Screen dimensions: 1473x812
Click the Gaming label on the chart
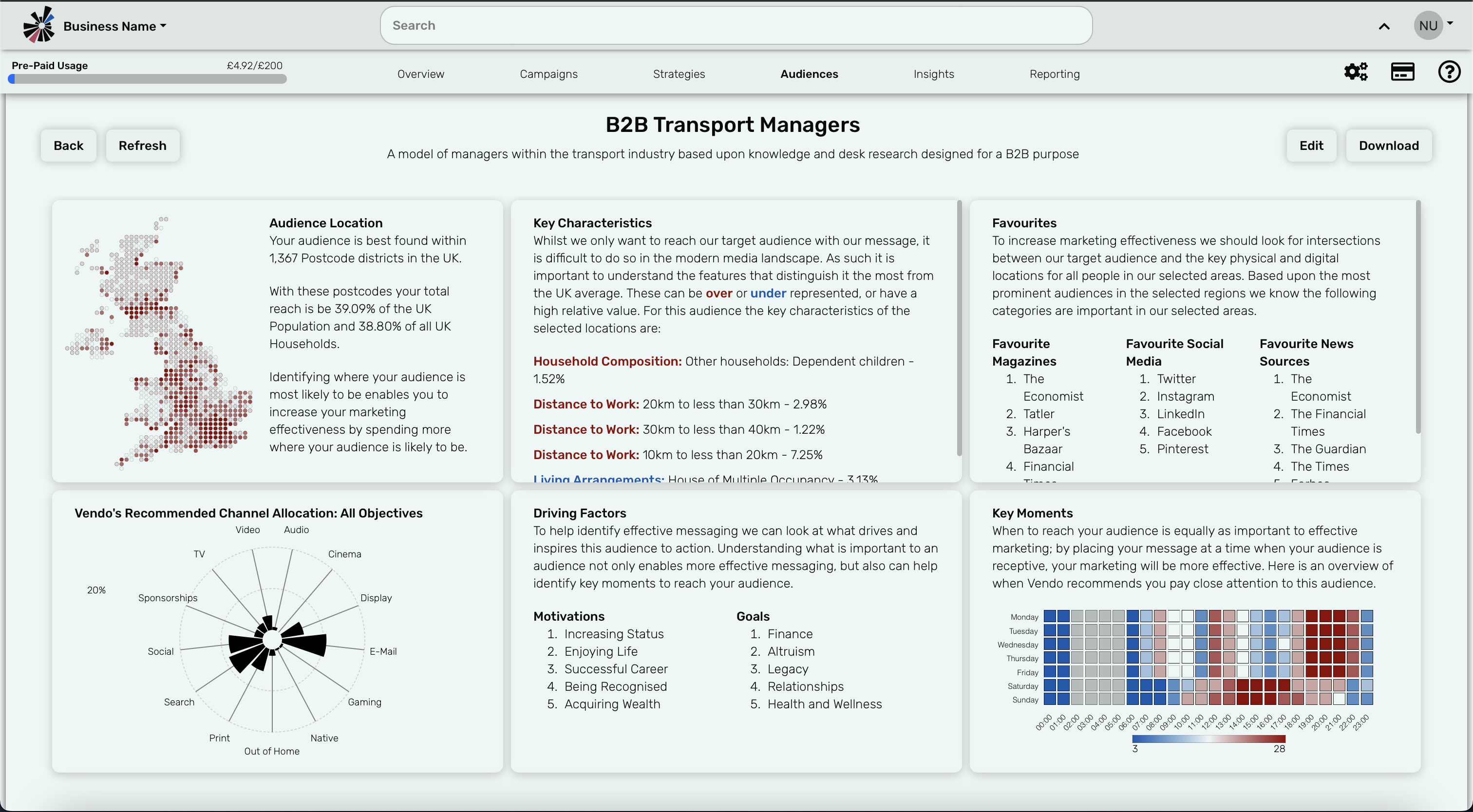pyautogui.click(x=364, y=702)
